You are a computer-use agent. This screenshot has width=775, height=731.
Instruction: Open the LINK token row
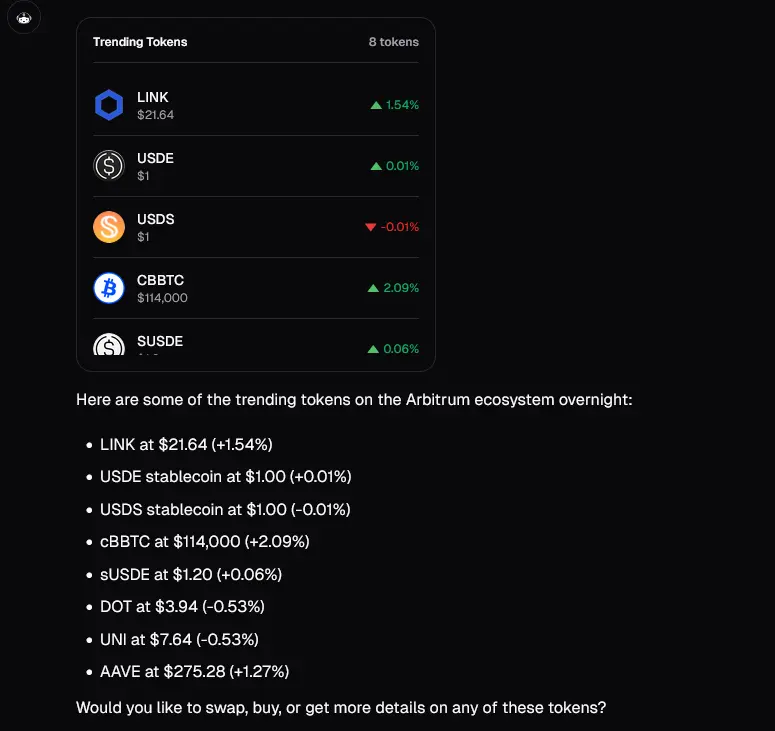256,105
